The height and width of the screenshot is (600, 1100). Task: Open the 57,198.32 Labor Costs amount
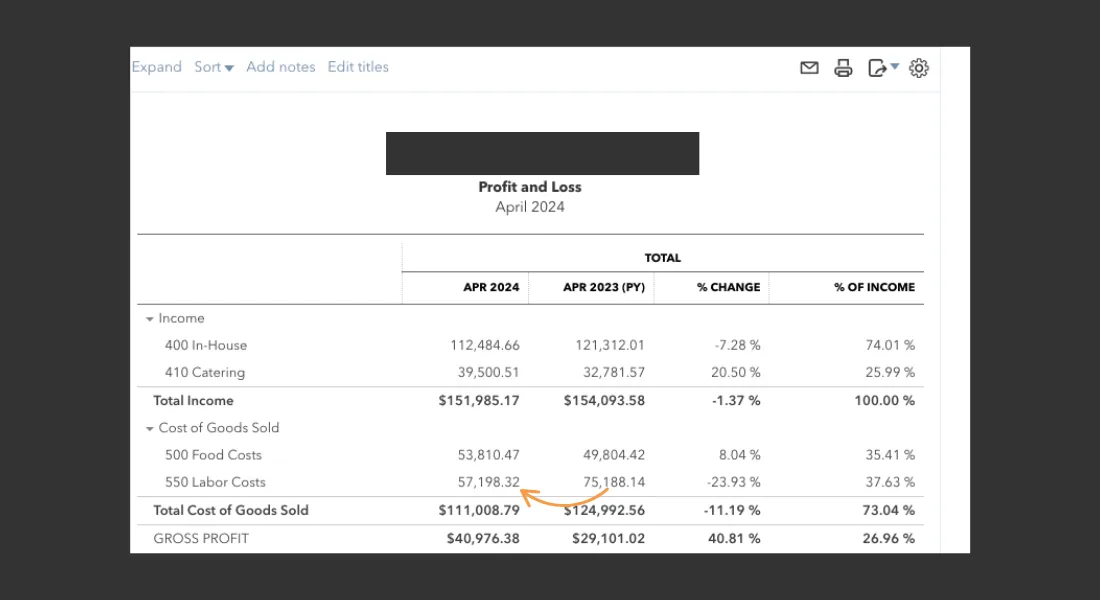(488, 482)
